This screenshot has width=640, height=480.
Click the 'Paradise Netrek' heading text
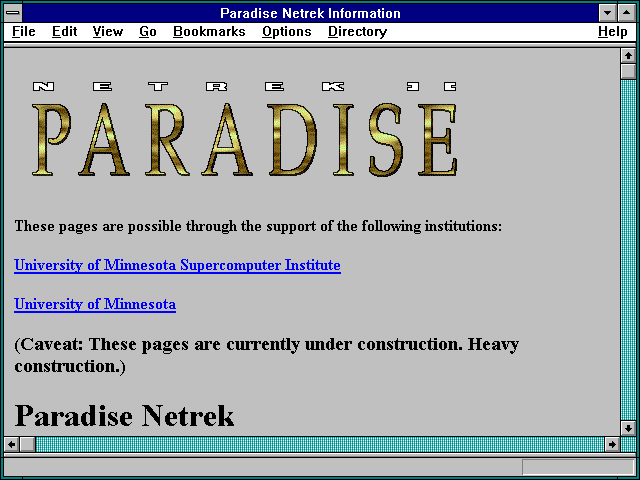pos(124,416)
